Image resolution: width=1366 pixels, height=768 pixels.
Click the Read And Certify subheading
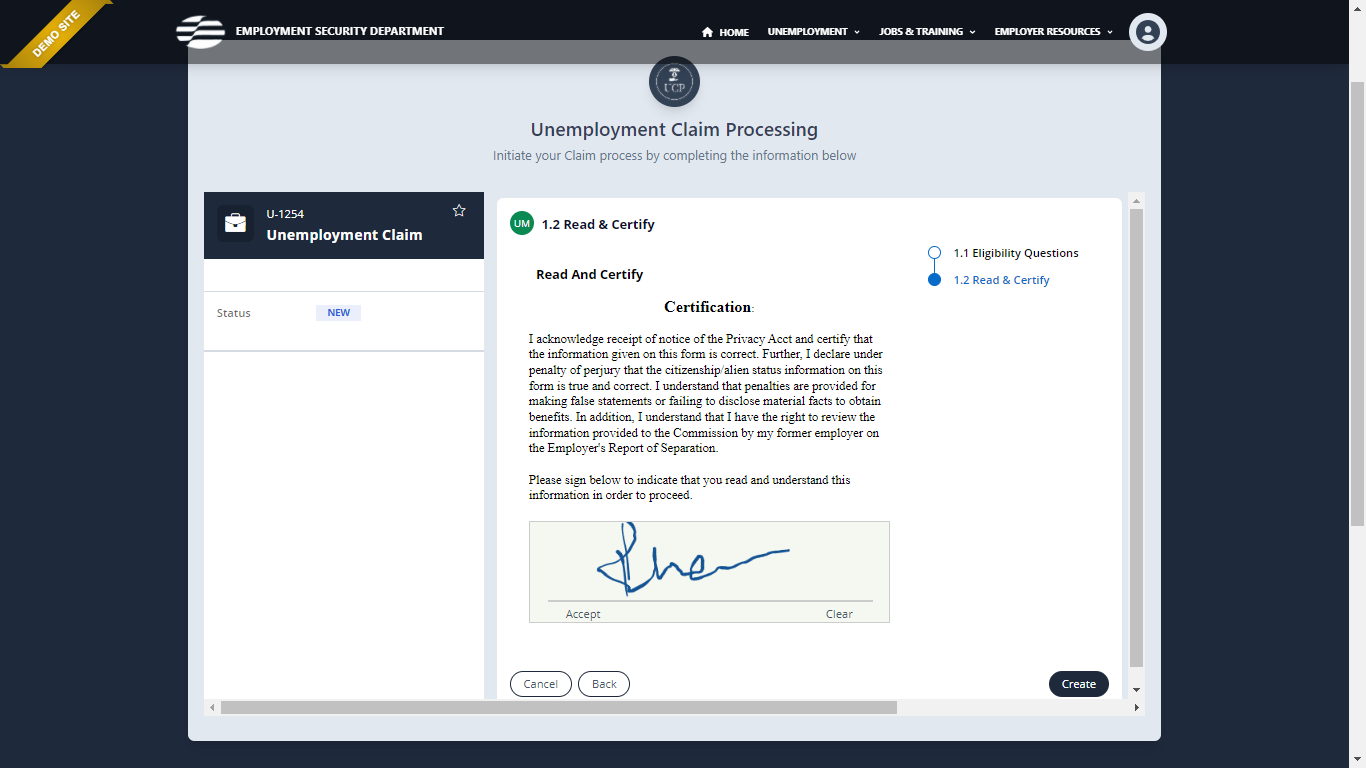click(x=590, y=274)
